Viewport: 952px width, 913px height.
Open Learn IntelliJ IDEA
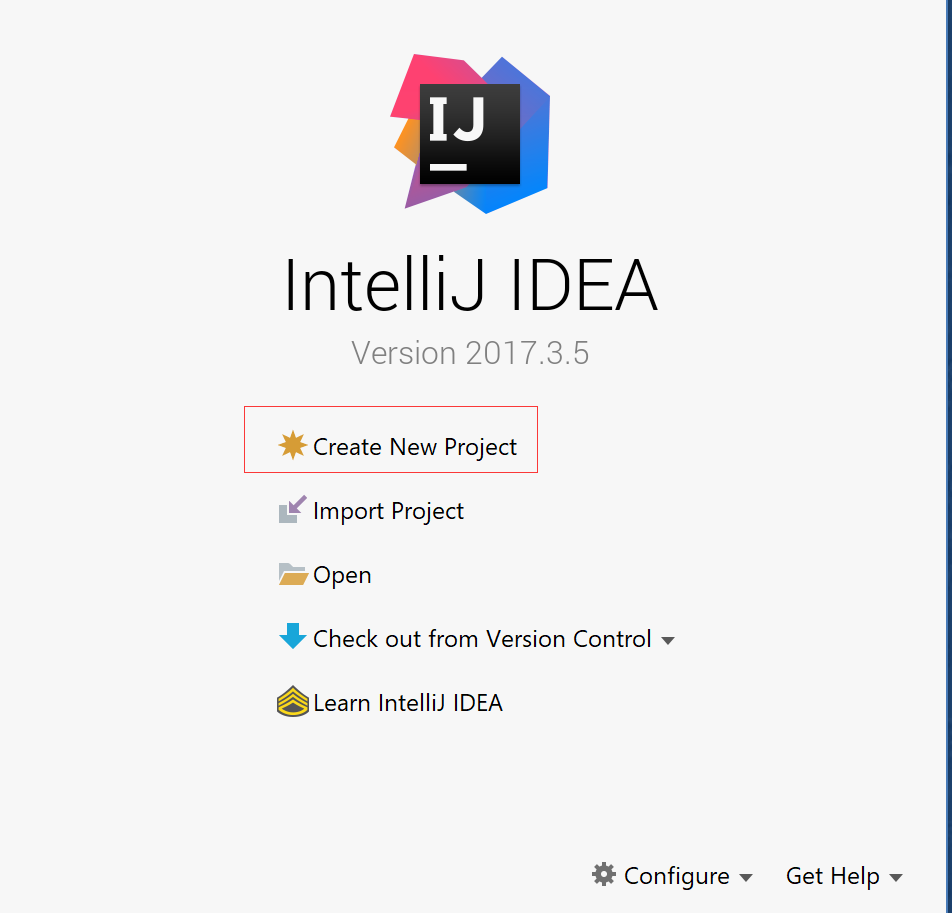coord(408,703)
